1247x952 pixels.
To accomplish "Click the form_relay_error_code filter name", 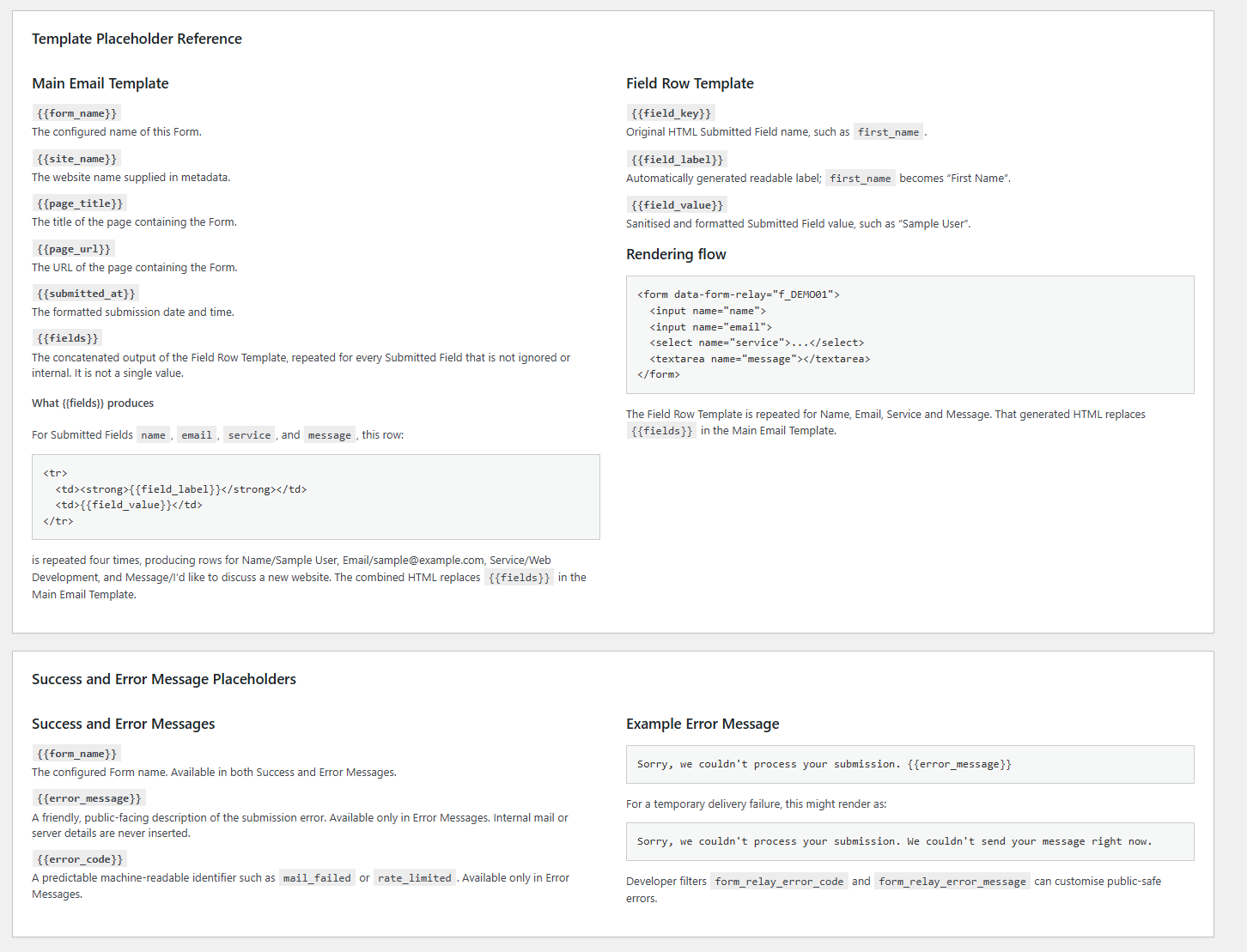I will (779, 882).
